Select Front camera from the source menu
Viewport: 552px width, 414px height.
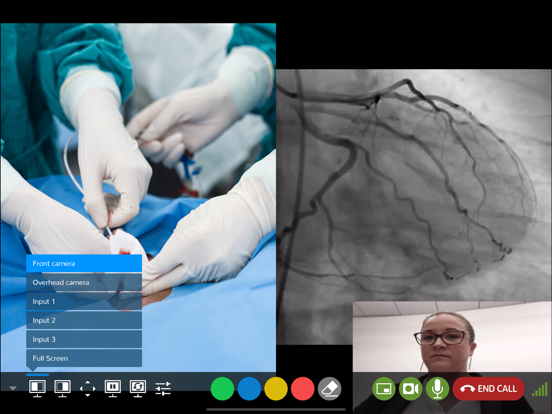click(84, 263)
